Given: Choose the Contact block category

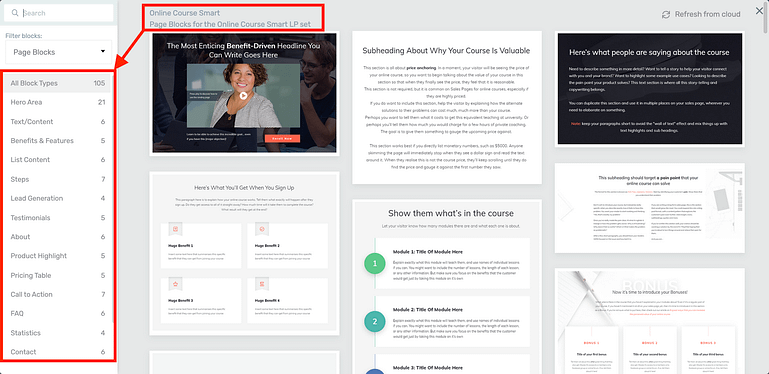Looking at the screenshot, I should click(x=58, y=352).
